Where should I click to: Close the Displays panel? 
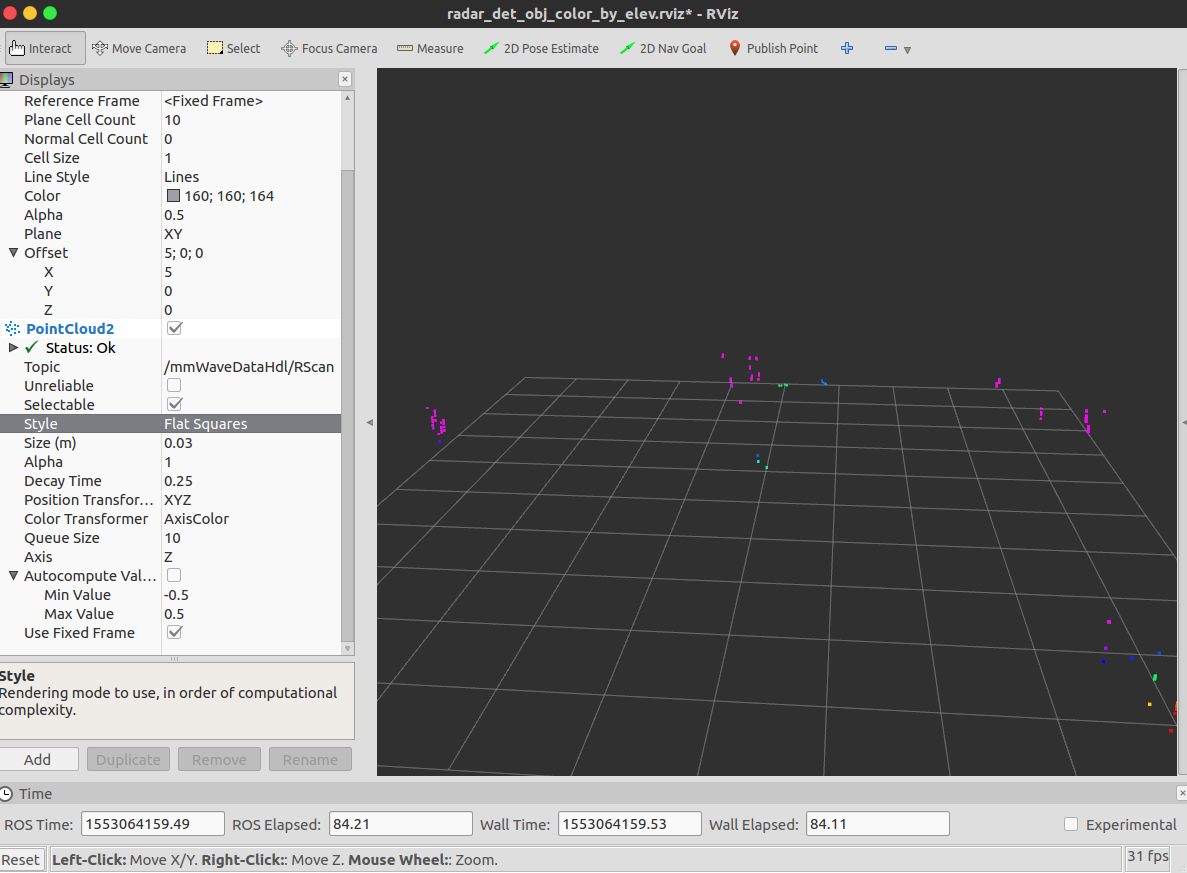click(344, 79)
